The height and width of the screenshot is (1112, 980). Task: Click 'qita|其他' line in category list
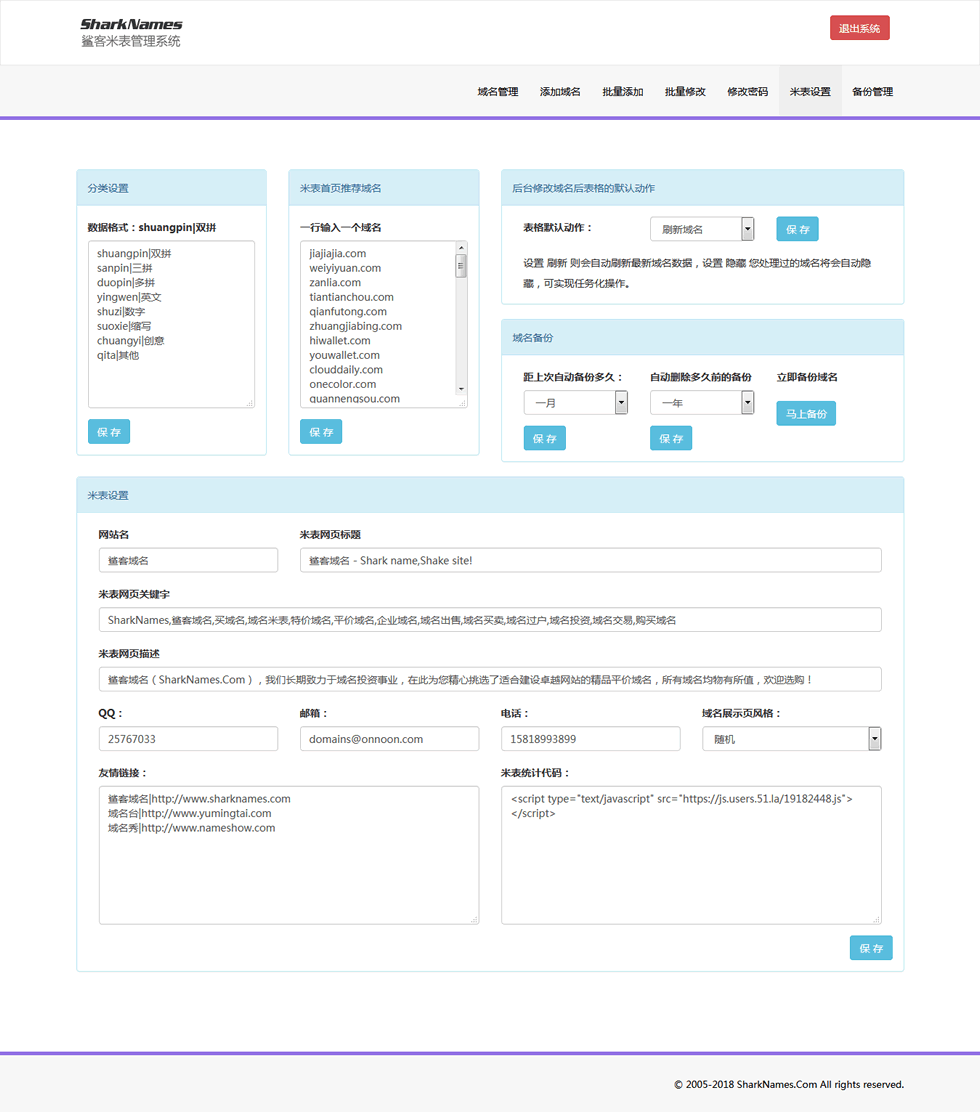pyautogui.click(x=118, y=355)
